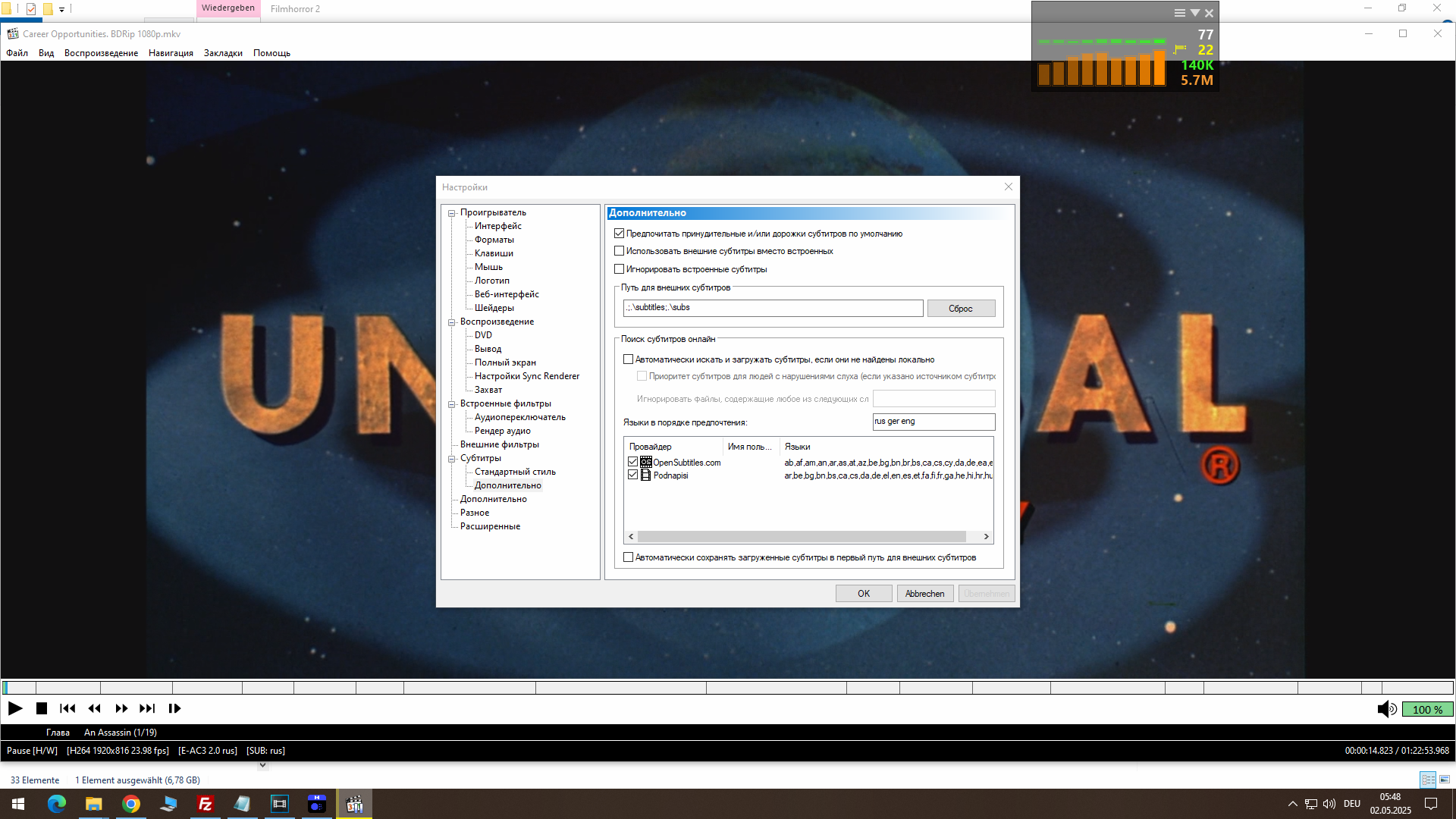
Task: Collapse the Субтитры tree node
Action: click(x=452, y=459)
